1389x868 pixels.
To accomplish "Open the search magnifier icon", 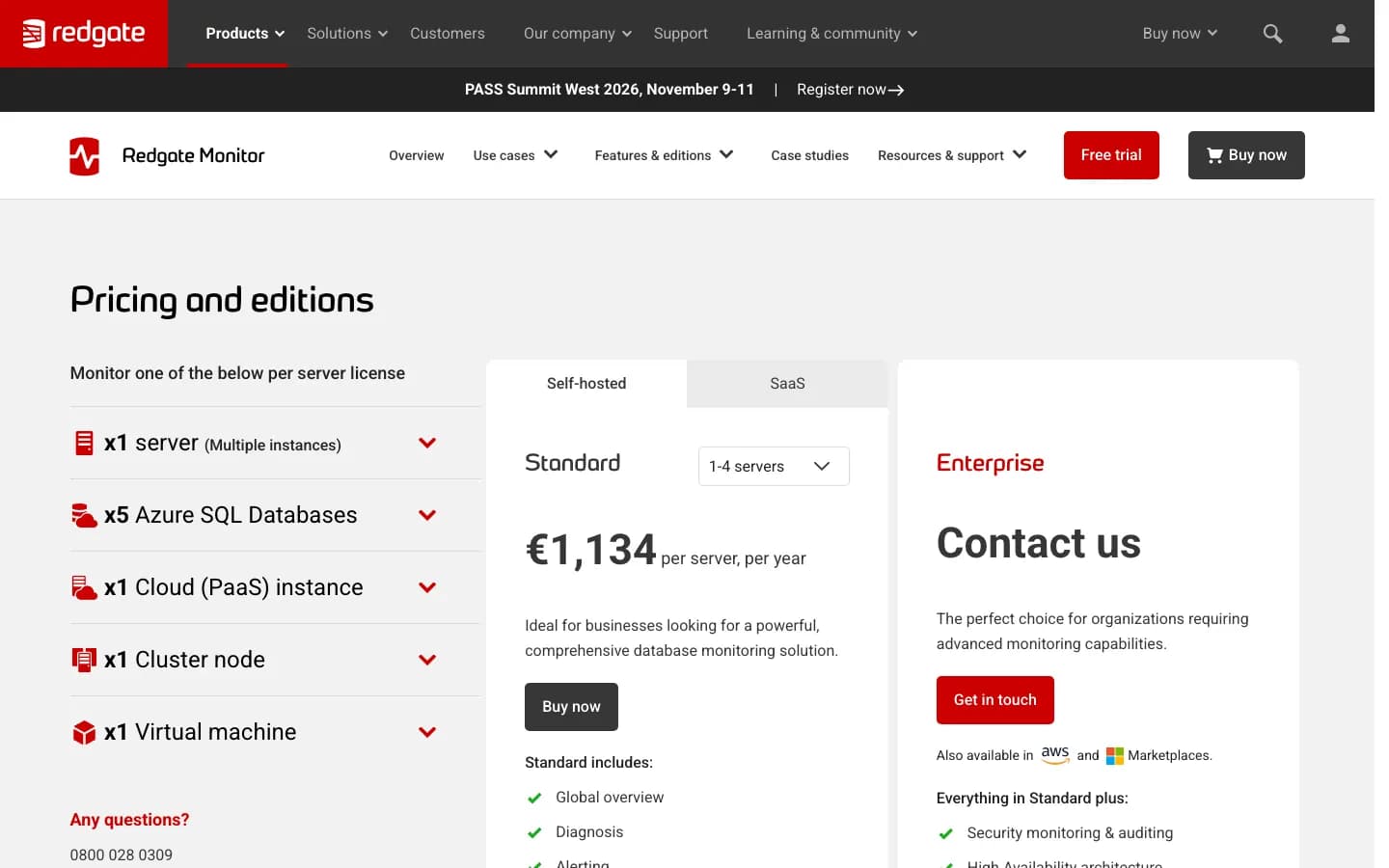I will pyautogui.click(x=1272, y=34).
